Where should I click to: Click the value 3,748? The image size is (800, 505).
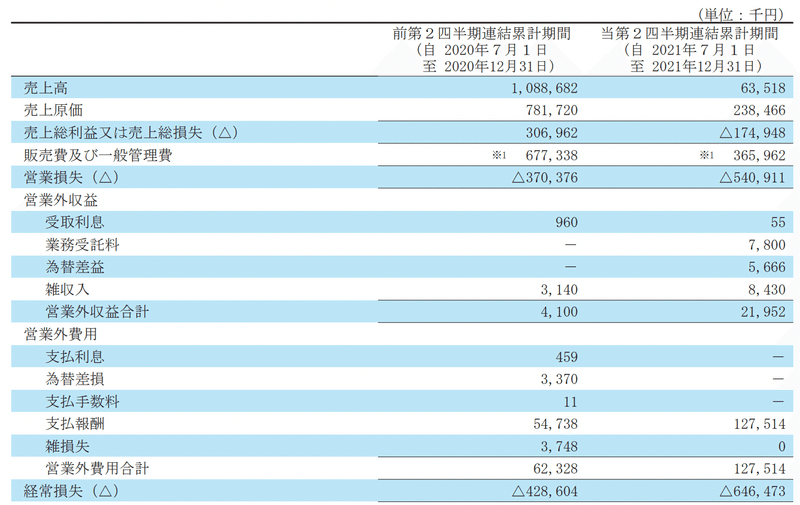pos(559,447)
